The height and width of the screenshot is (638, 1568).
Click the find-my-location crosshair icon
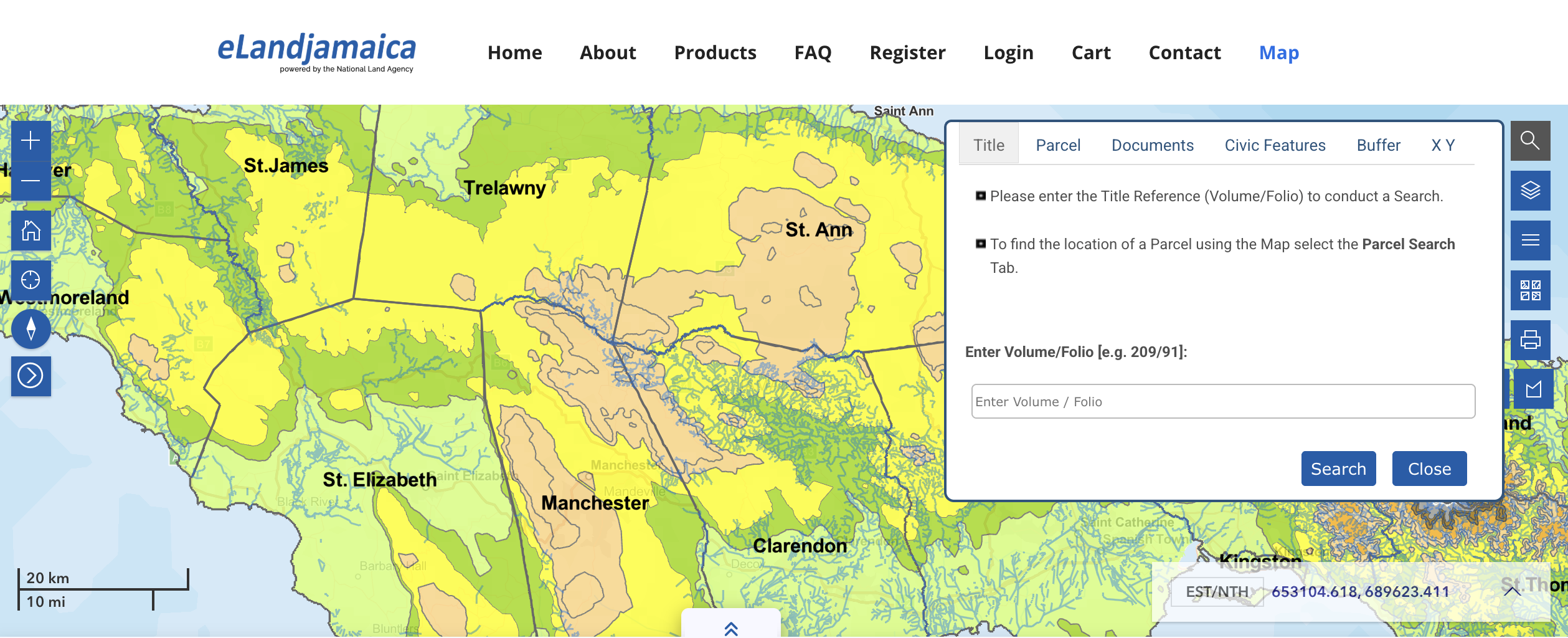[30, 279]
